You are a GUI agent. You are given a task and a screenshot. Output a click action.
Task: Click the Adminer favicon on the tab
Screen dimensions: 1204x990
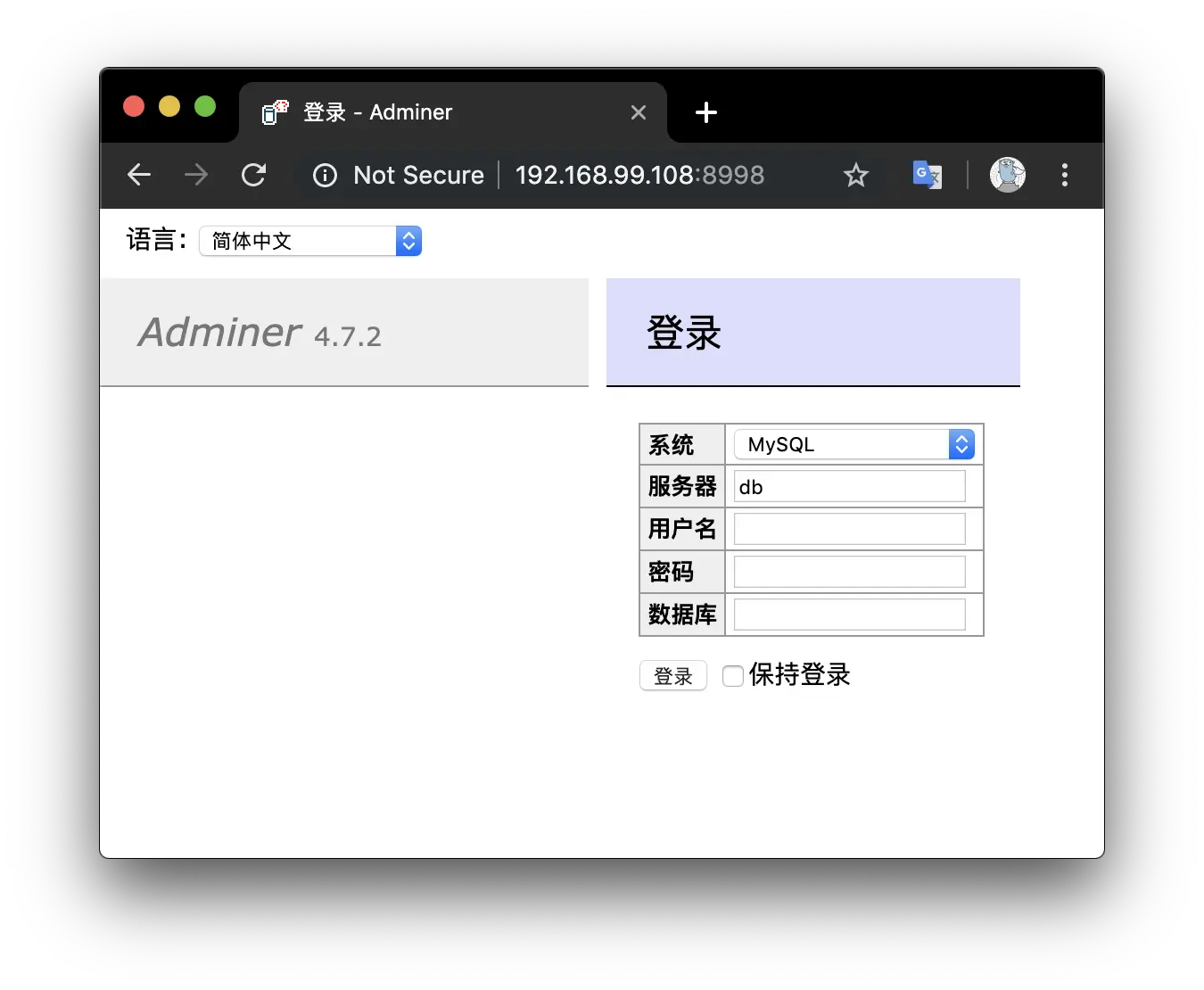pyautogui.click(x=275, y=112)
